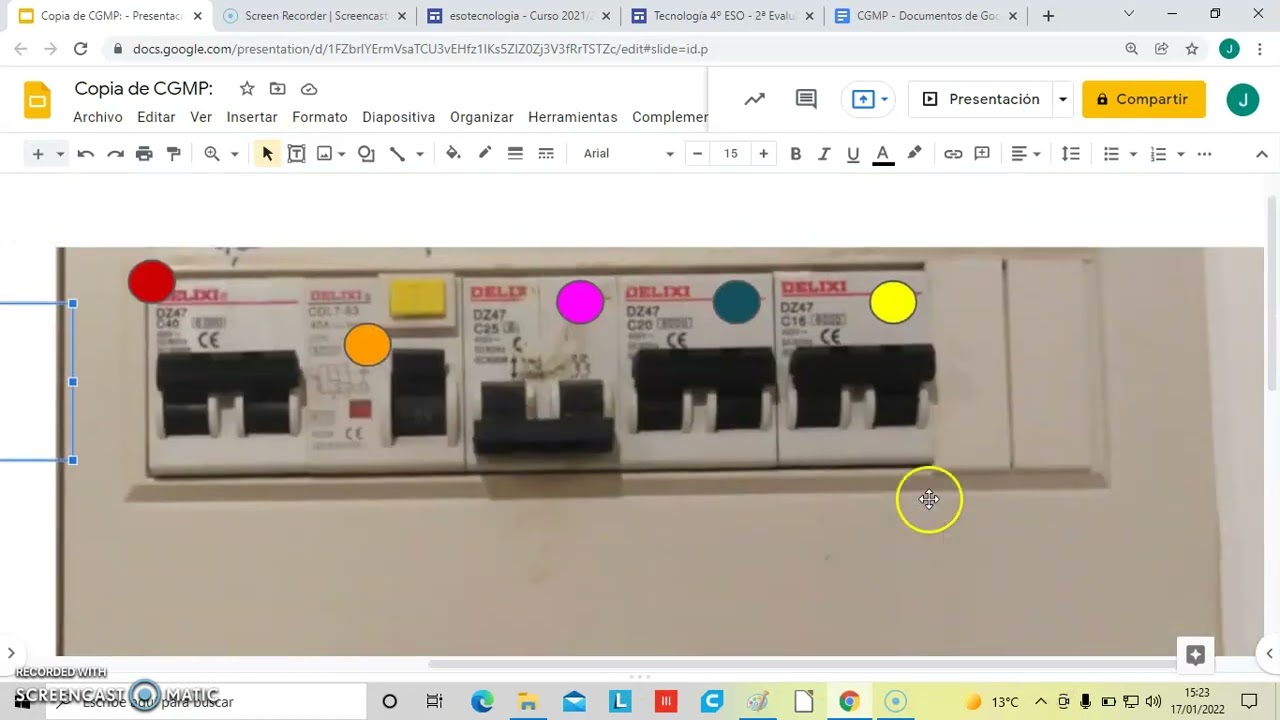
Task: Toggle bold formatting
Action: coord(796,154)
